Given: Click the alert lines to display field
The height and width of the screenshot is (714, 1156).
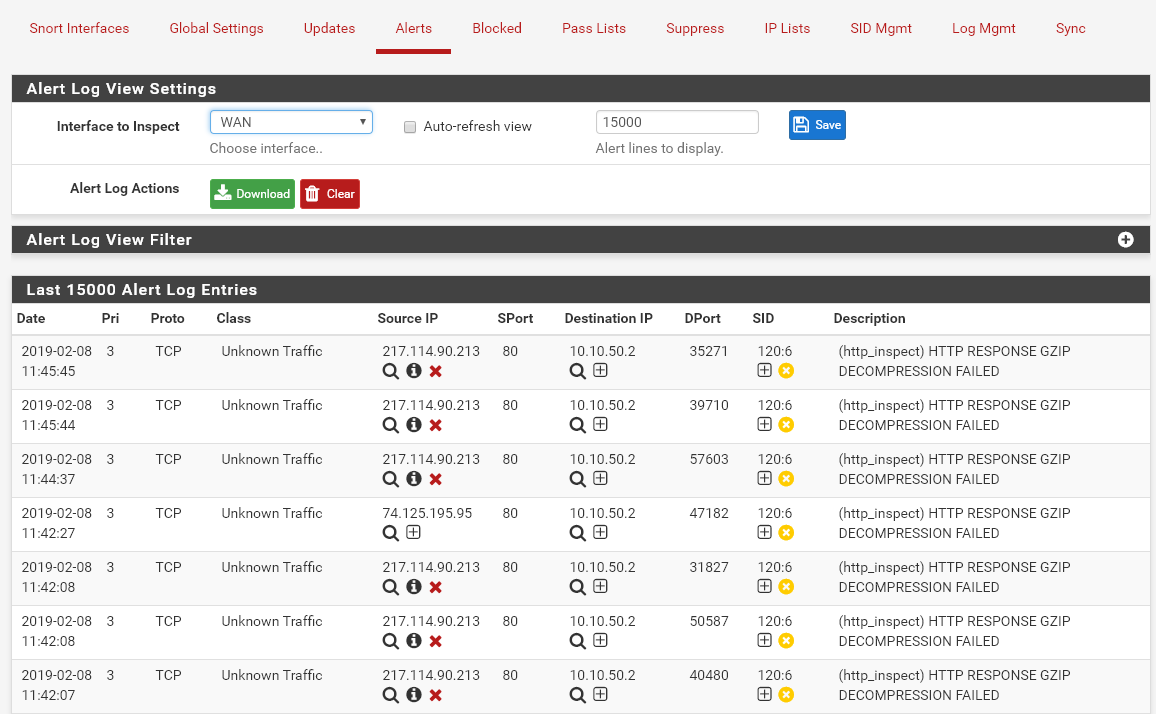Looking at the screenshot, I should [x=677, y=122].
